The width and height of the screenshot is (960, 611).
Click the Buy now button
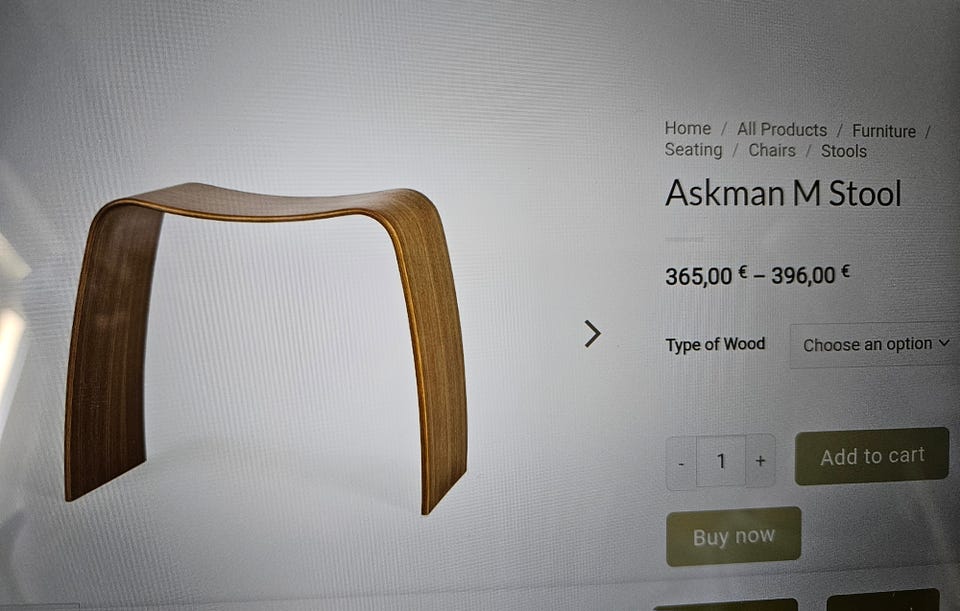coord(733,536)
